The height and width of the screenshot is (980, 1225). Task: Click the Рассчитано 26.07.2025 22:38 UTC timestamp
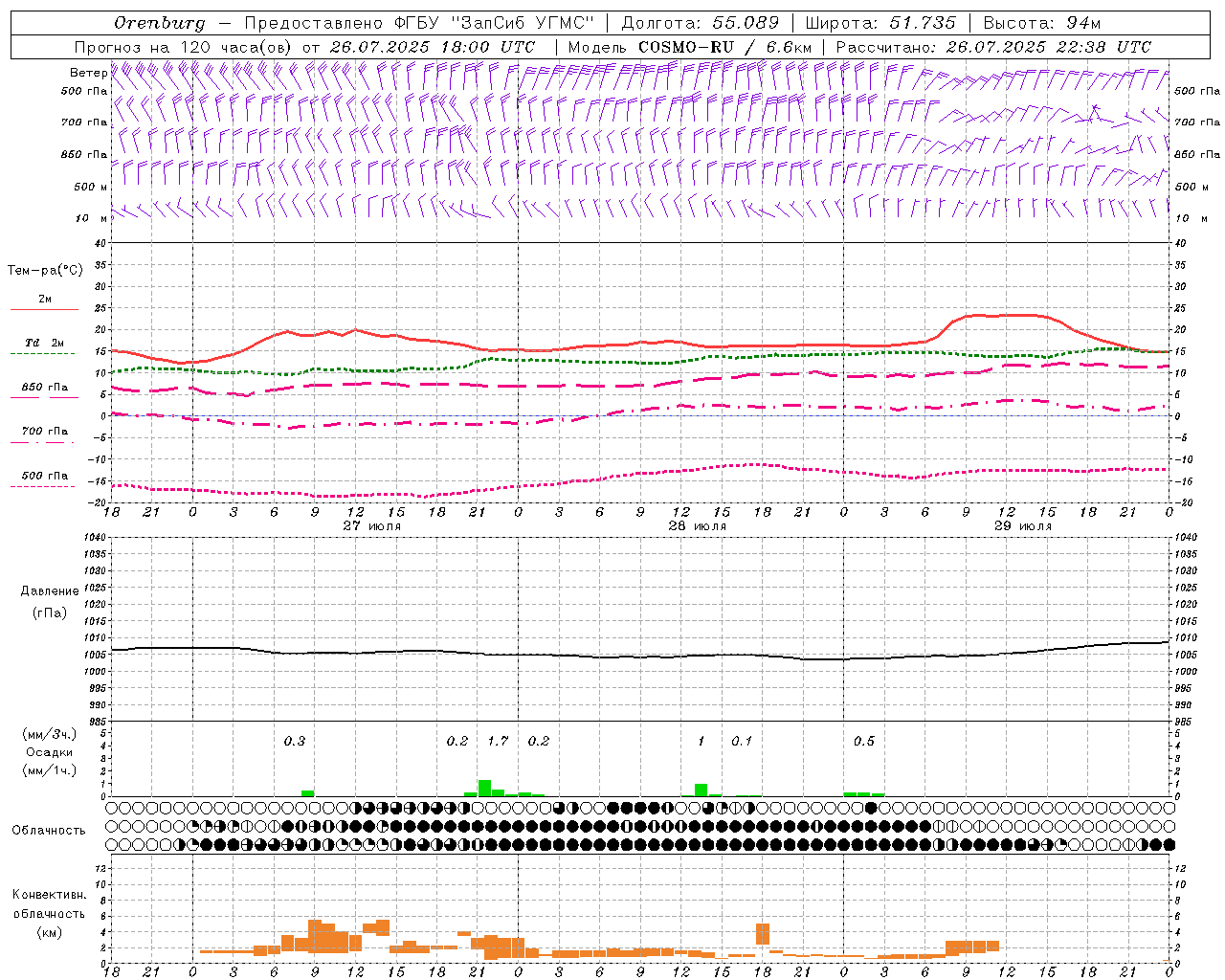click(993, 47)
